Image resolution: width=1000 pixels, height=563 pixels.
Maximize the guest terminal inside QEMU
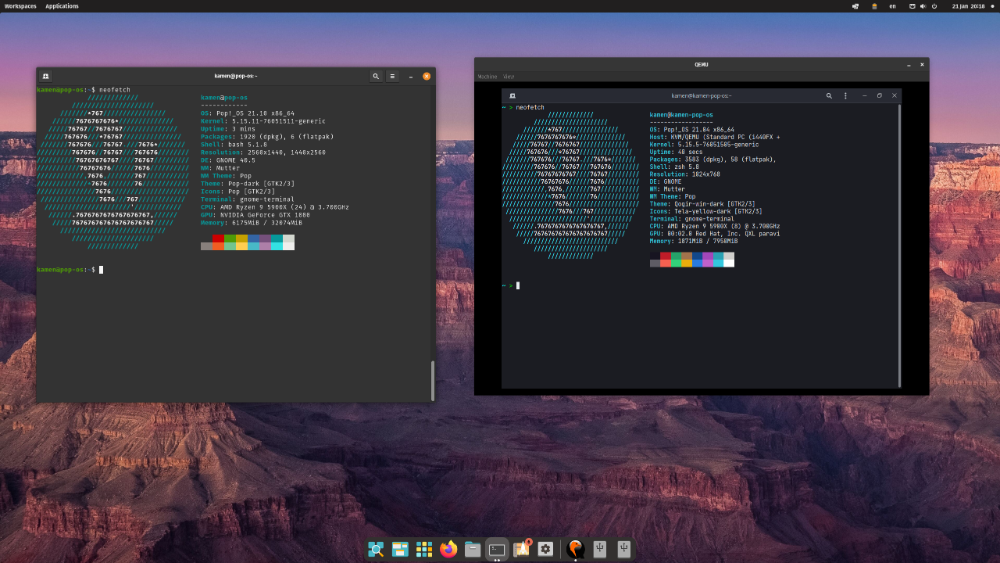tap(879, 96)
